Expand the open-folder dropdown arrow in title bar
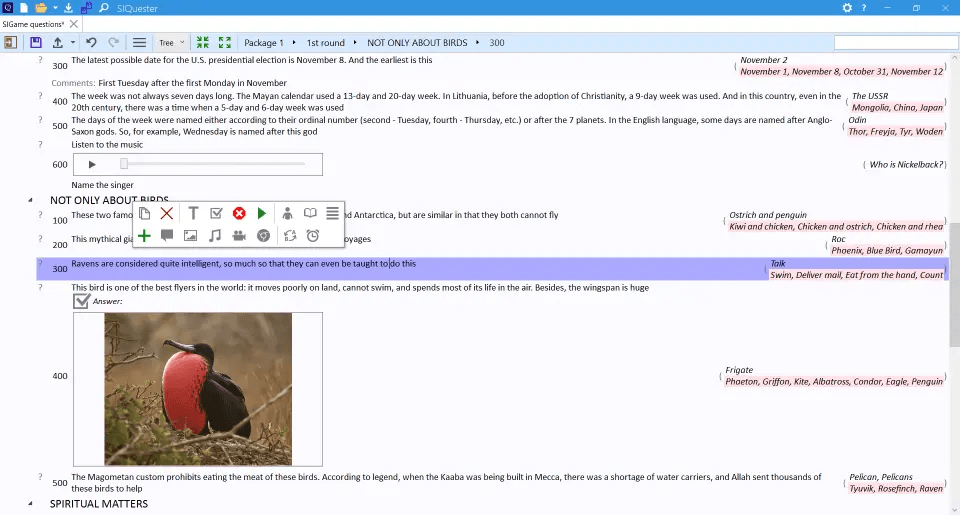The height and width of the screenshot is (515, 960). [x=54, y=8]
